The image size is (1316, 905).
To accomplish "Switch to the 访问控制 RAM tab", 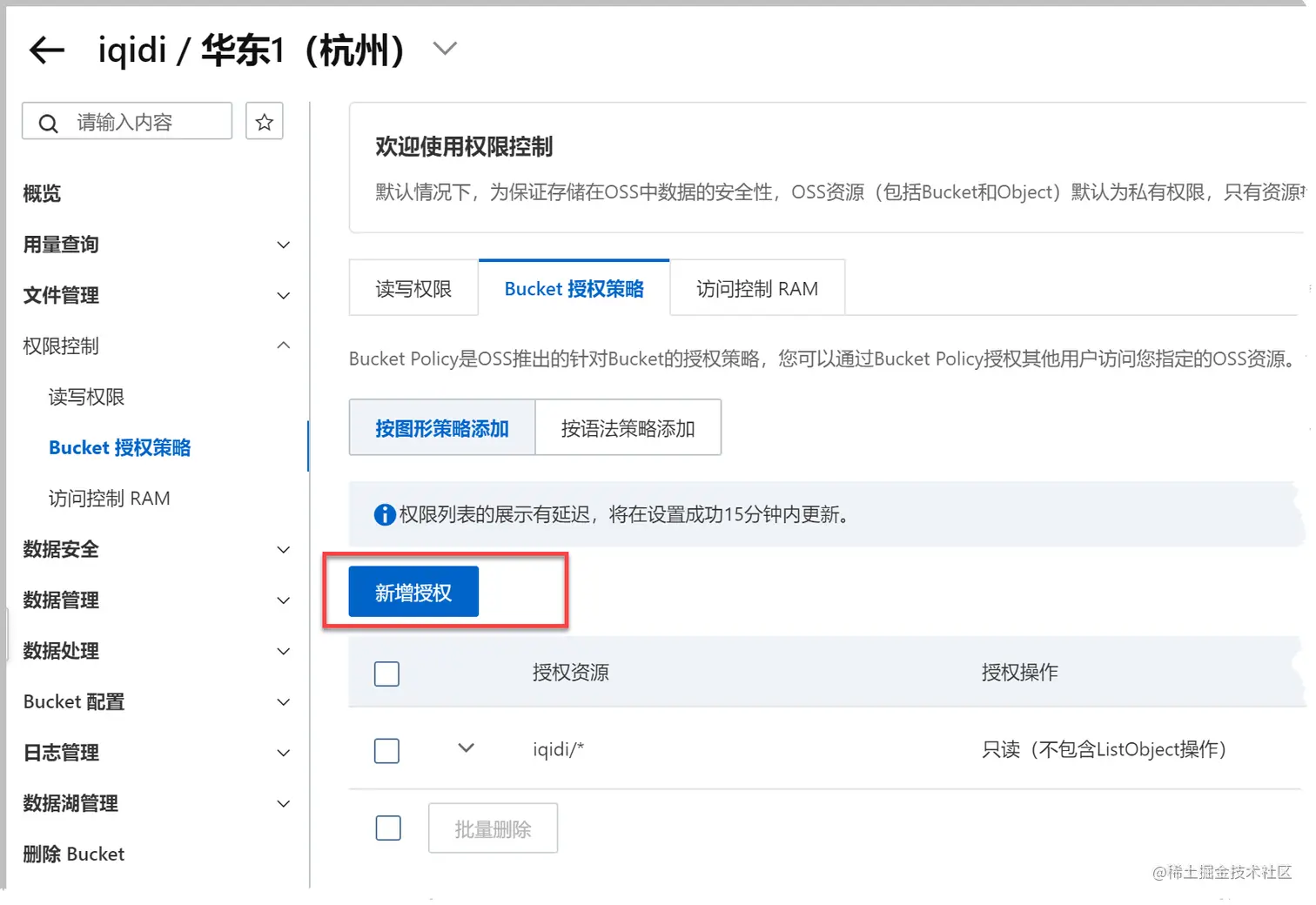I will pyautogui.click(x=757, y=288).
